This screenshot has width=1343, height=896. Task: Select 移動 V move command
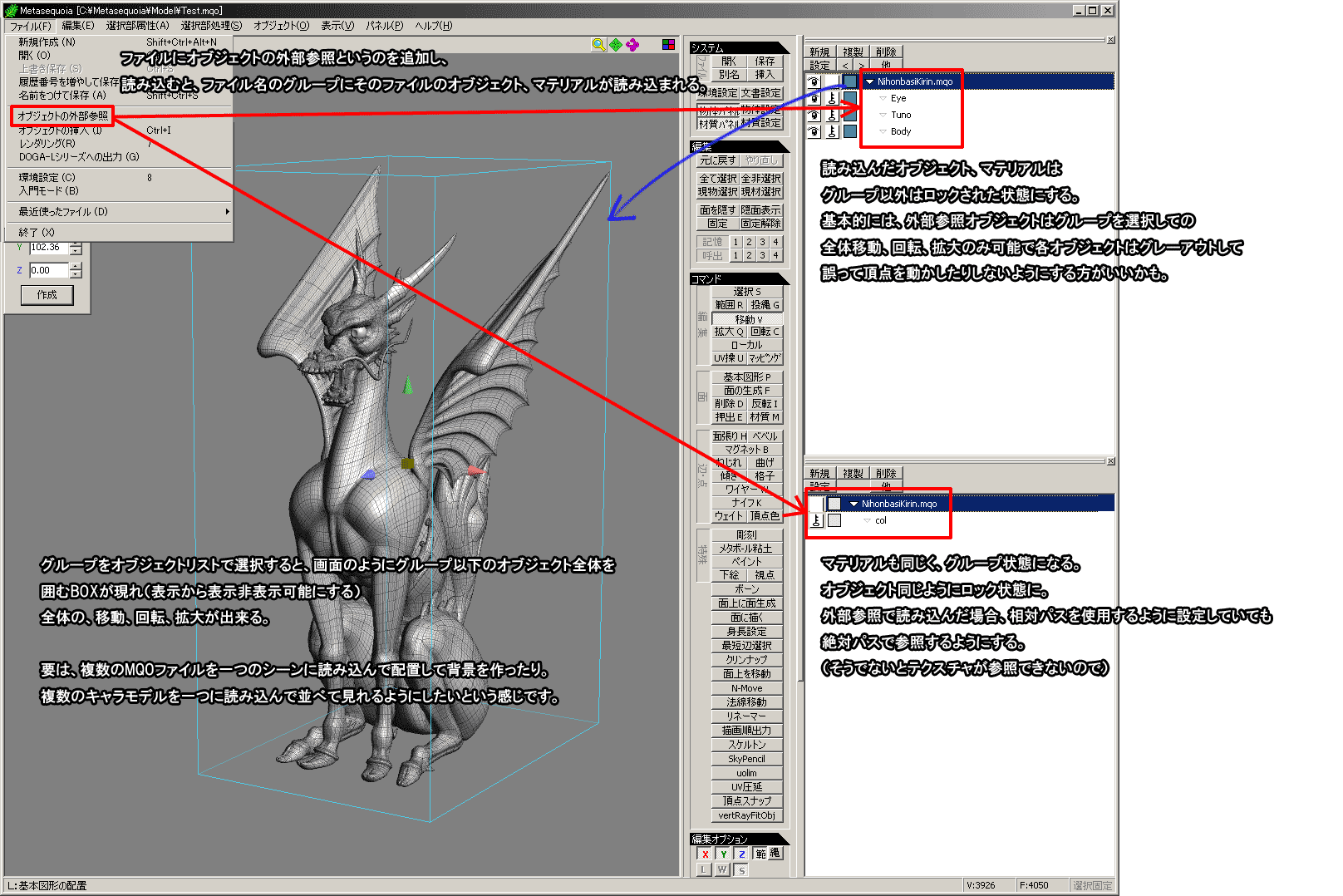pyautogui.click(x=747, y=319)
